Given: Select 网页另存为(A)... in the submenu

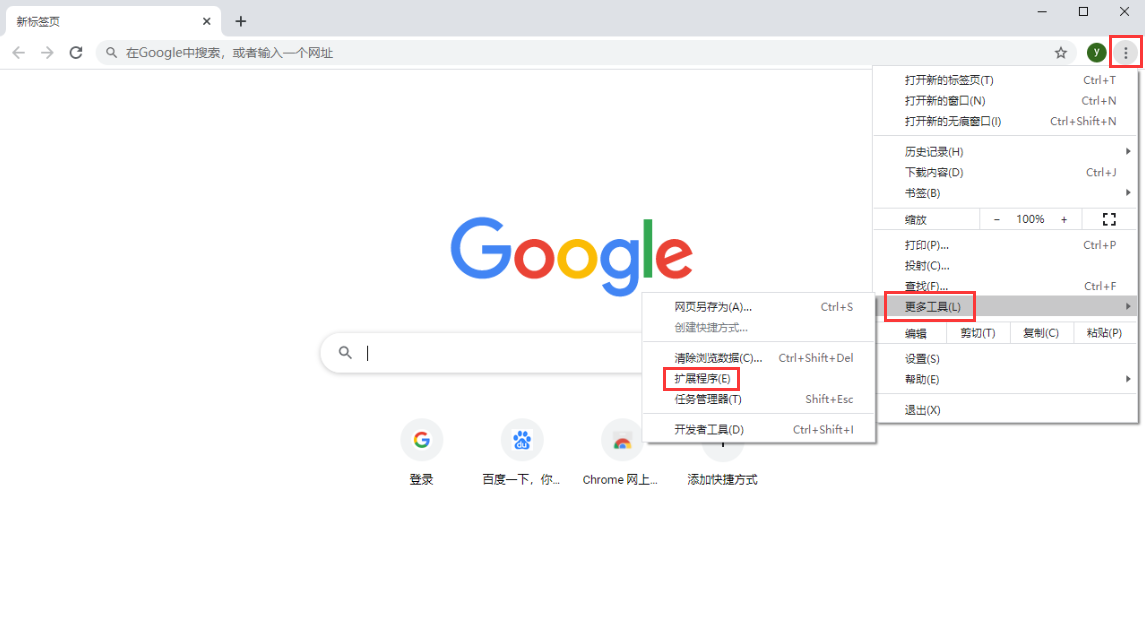Looking at the screenshot, I should click(759, 307).
